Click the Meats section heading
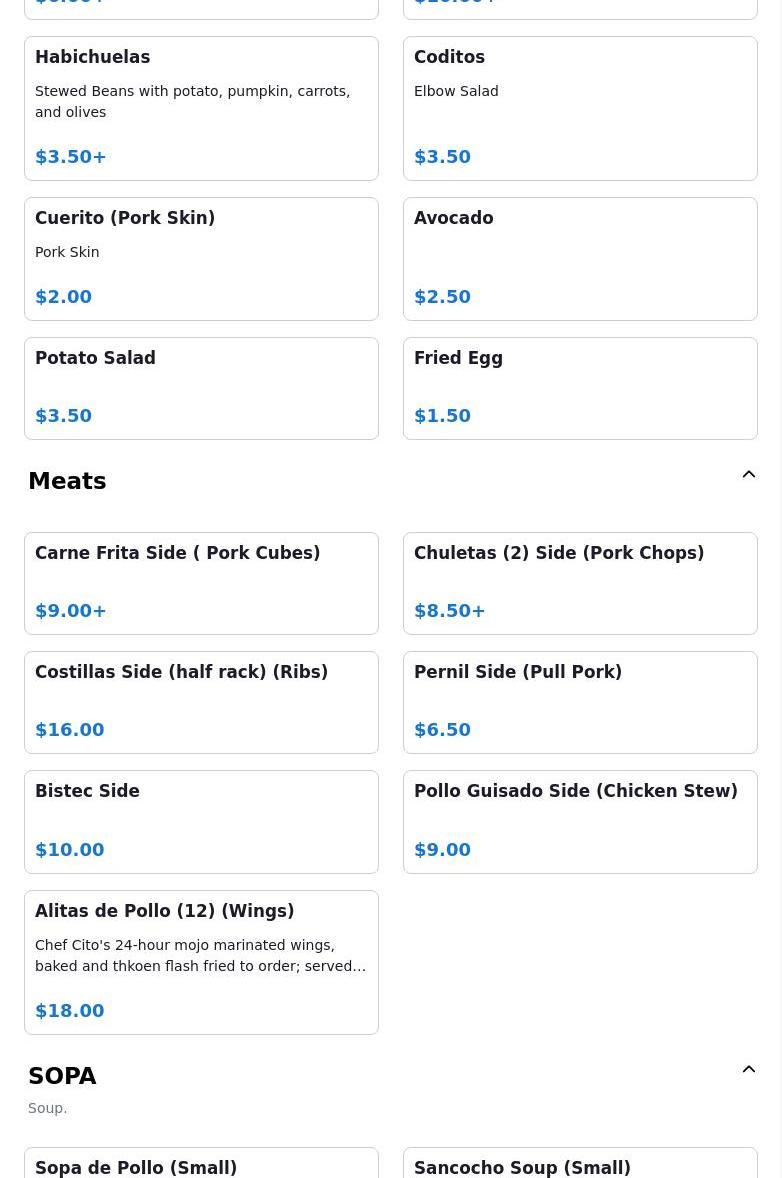 point(67,481)
